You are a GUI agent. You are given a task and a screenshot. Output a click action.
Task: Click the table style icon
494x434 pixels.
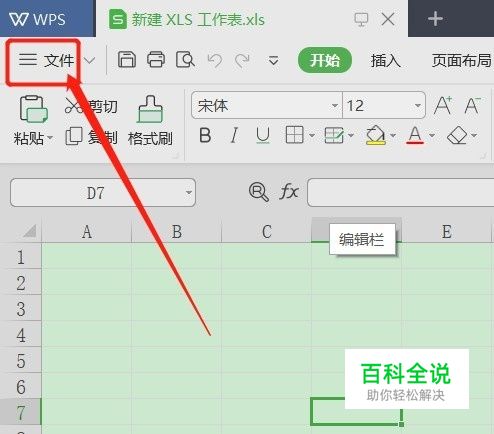(x=334, y=135)
